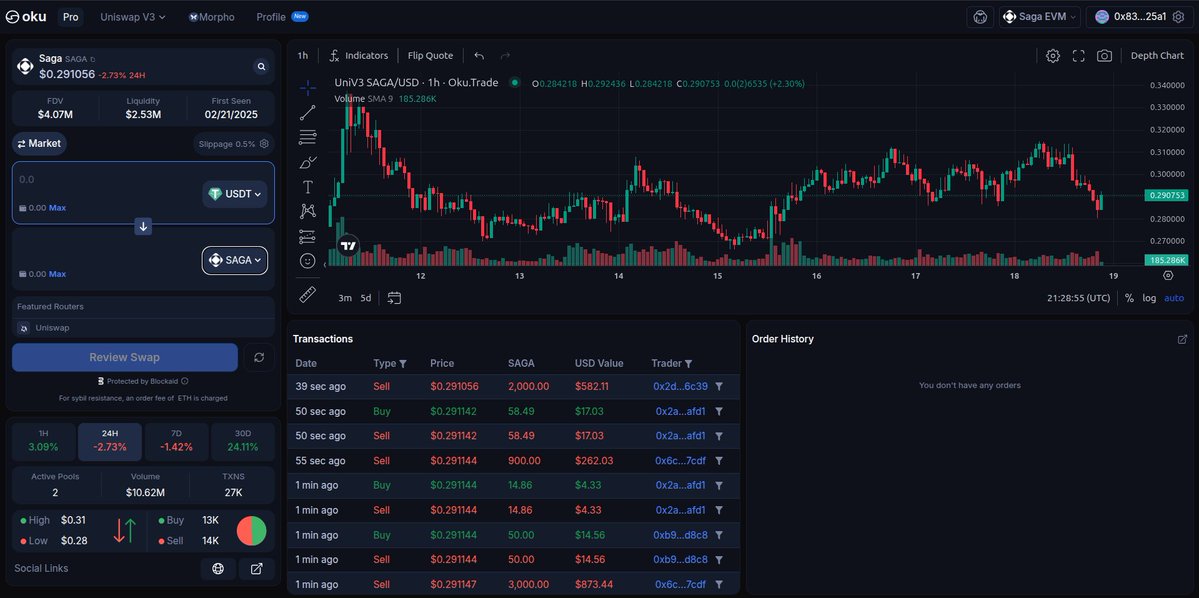The height and width of the screenshot is (598, 1199).
Task: Click the USDT amount input field
Action: click(106, 180)
